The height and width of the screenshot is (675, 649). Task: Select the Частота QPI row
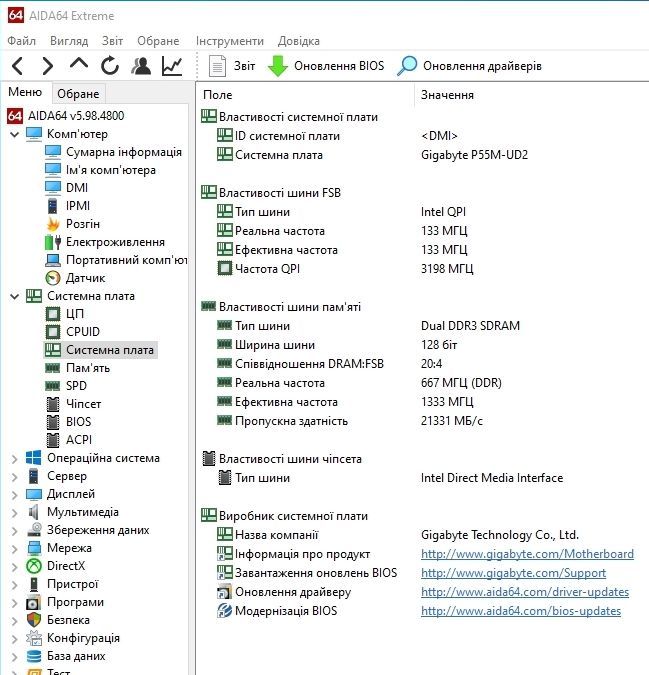(x=344, y=269)
